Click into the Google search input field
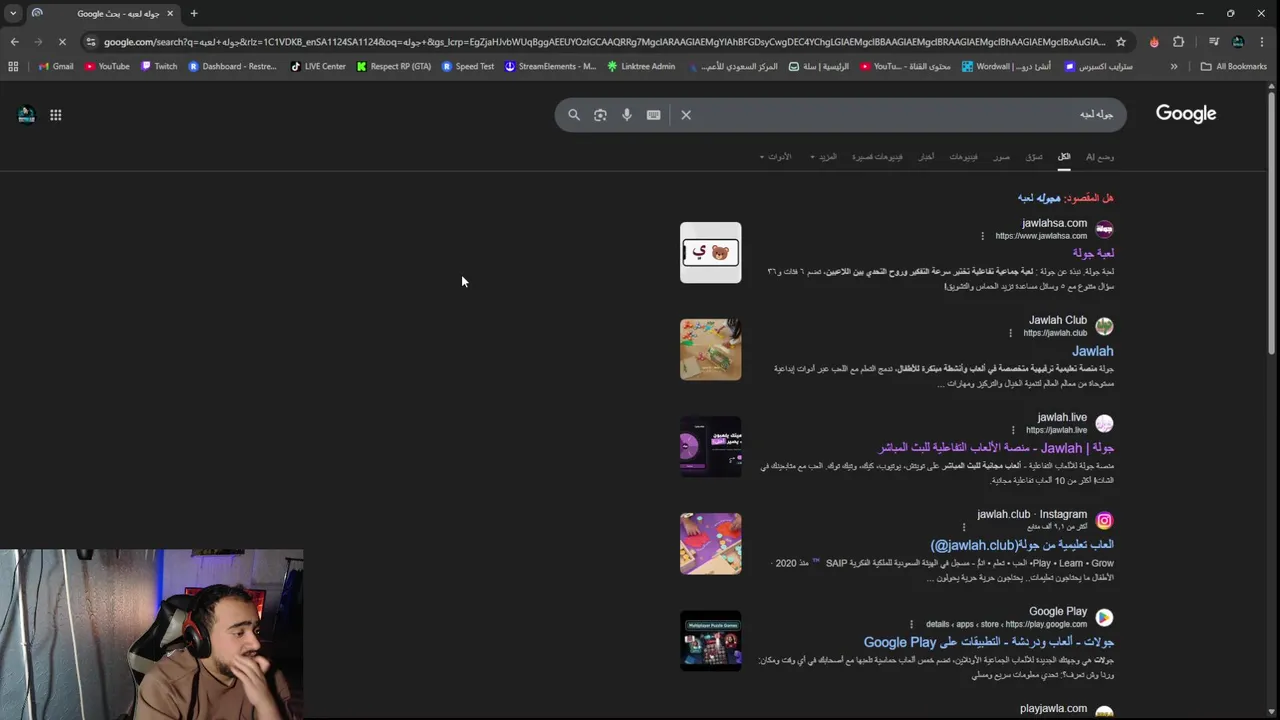 point(905,115)
